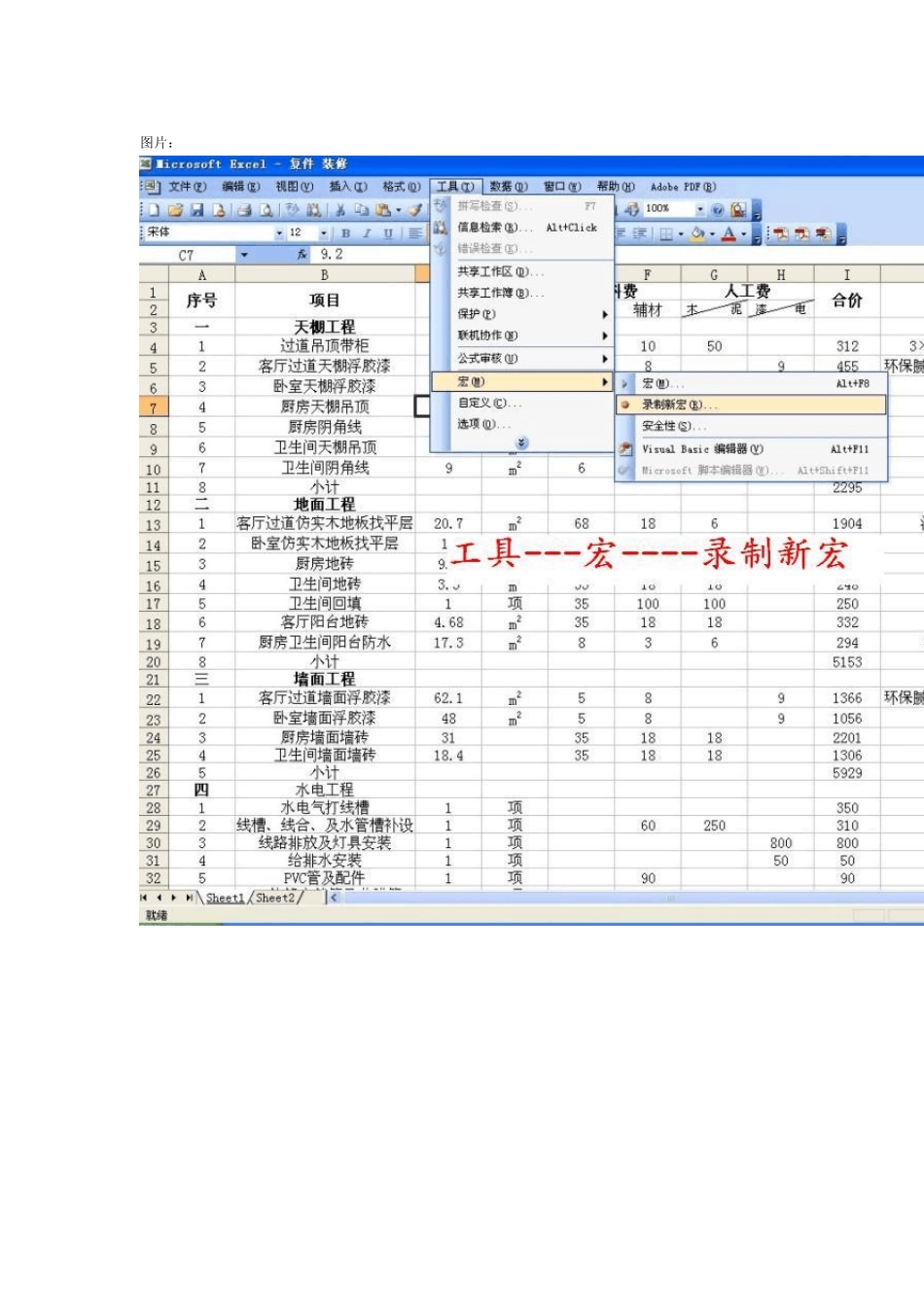Click the first Adobe PDF convert icon
This screenshot has width=924, height=1307.
click(781, 233)
